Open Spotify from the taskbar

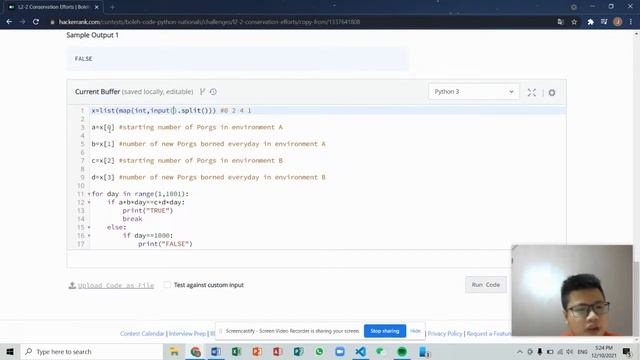click(402, 351)
